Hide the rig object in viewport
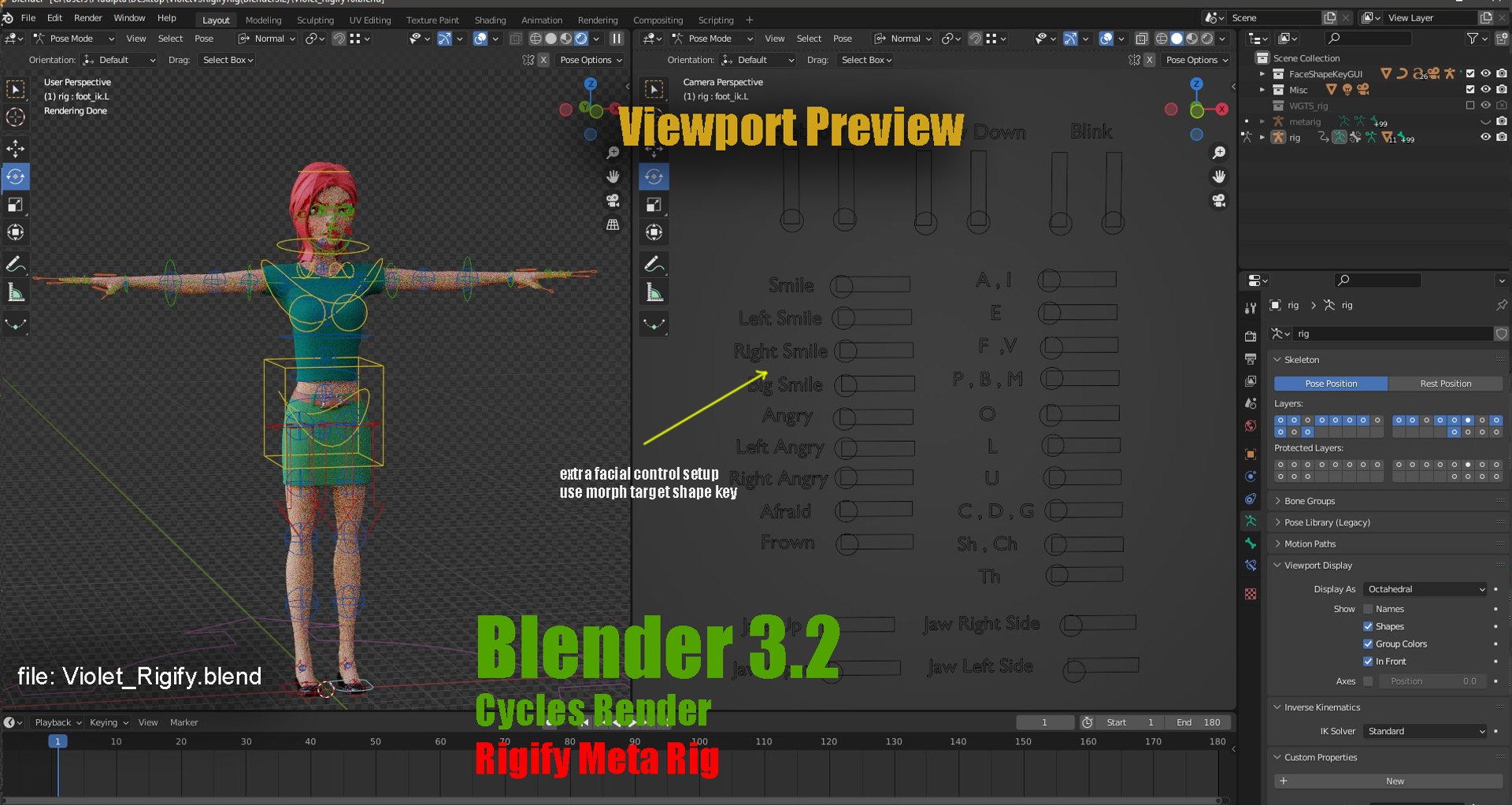The width and height of the screenshot is (1512, 805). tap(1485, 137)
